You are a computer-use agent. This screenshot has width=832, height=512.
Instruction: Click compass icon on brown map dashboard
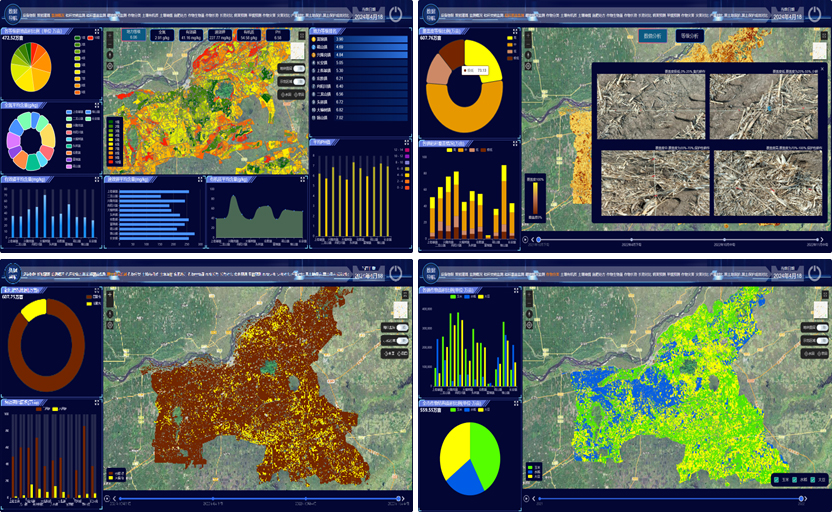click(110, 314)
